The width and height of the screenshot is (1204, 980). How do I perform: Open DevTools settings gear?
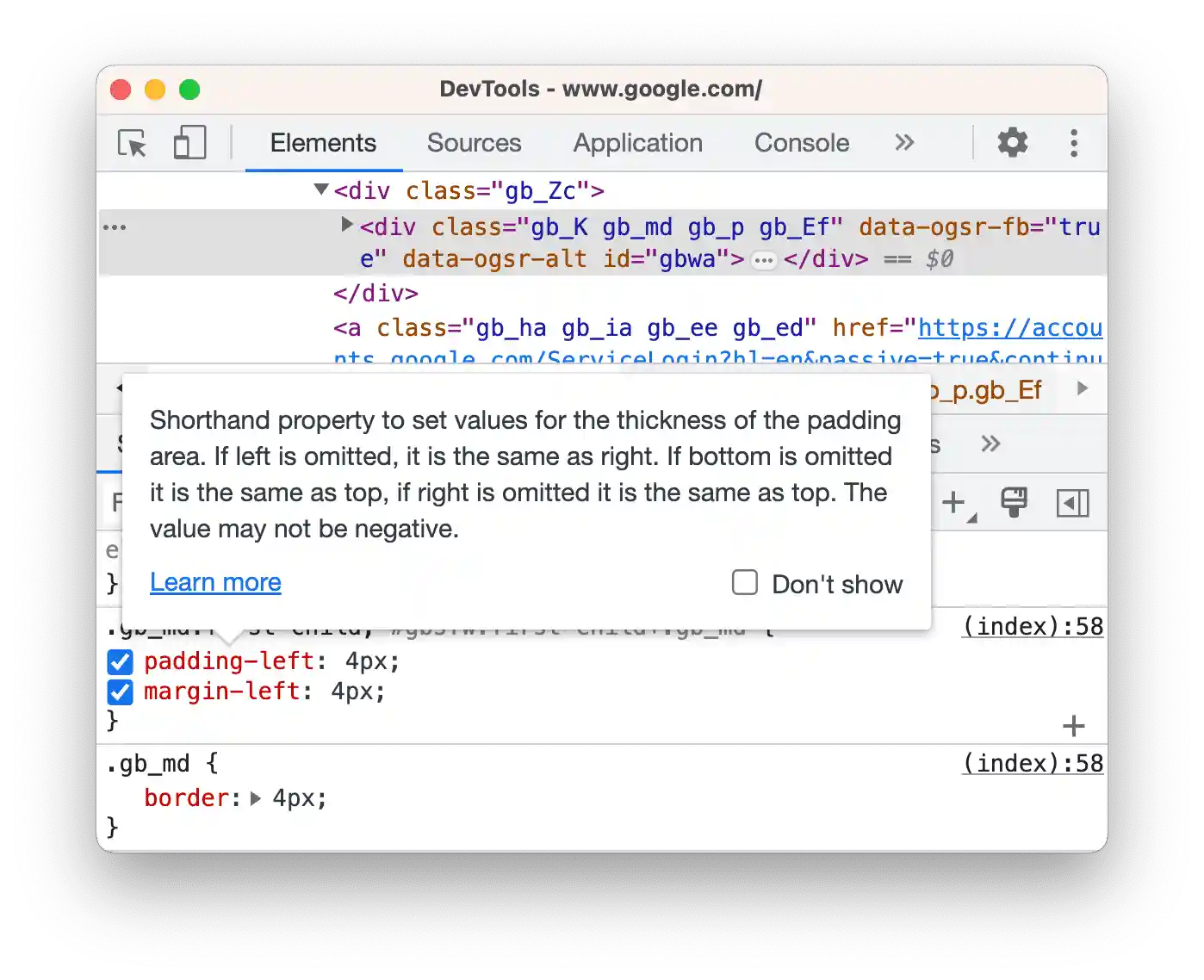click(x=1012, y=143)
